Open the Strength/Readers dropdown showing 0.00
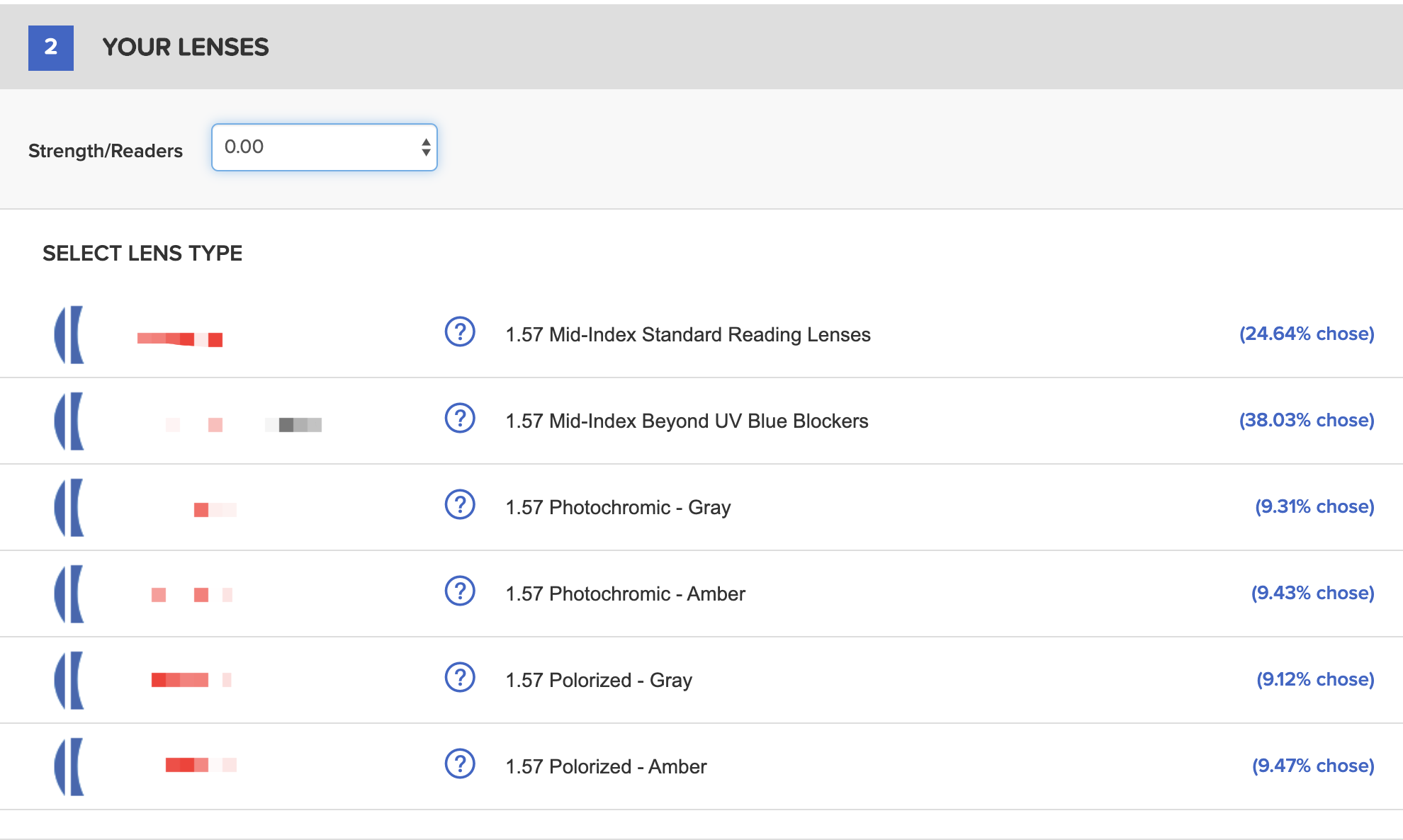The image size is (1403, 840). pos(325,147)
